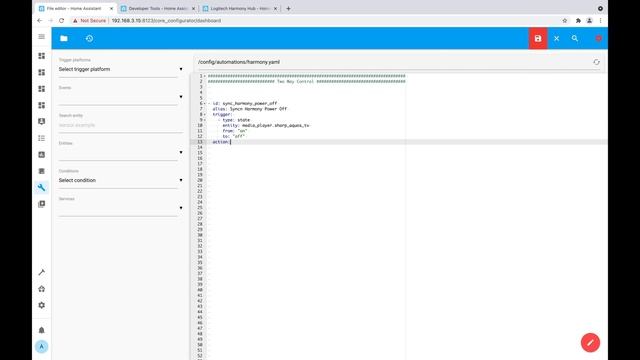Open the browser extensions puzzle icon

pyautogui.click(x=578, y=20)
